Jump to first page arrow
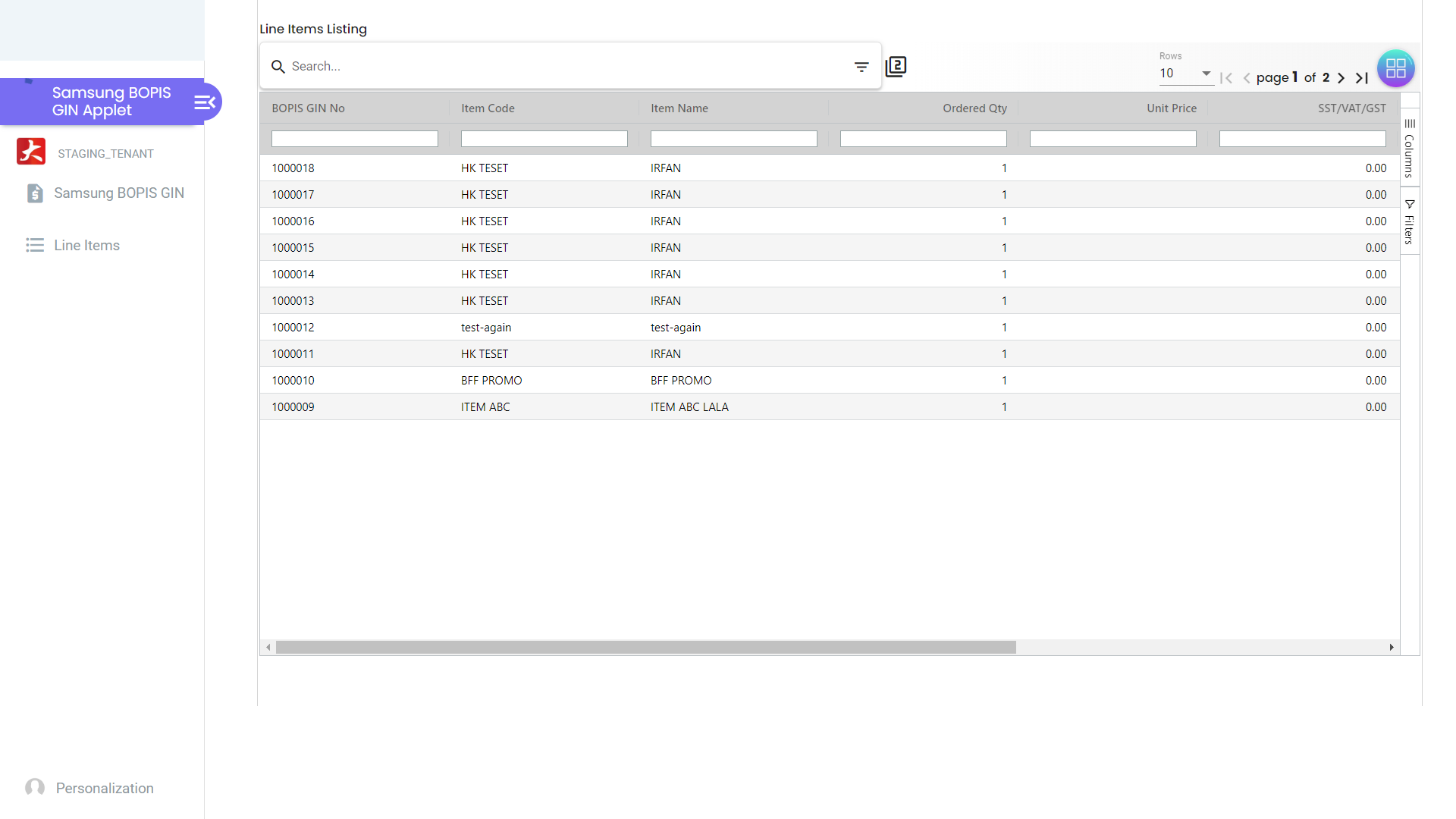 [x=1226, y=78]
